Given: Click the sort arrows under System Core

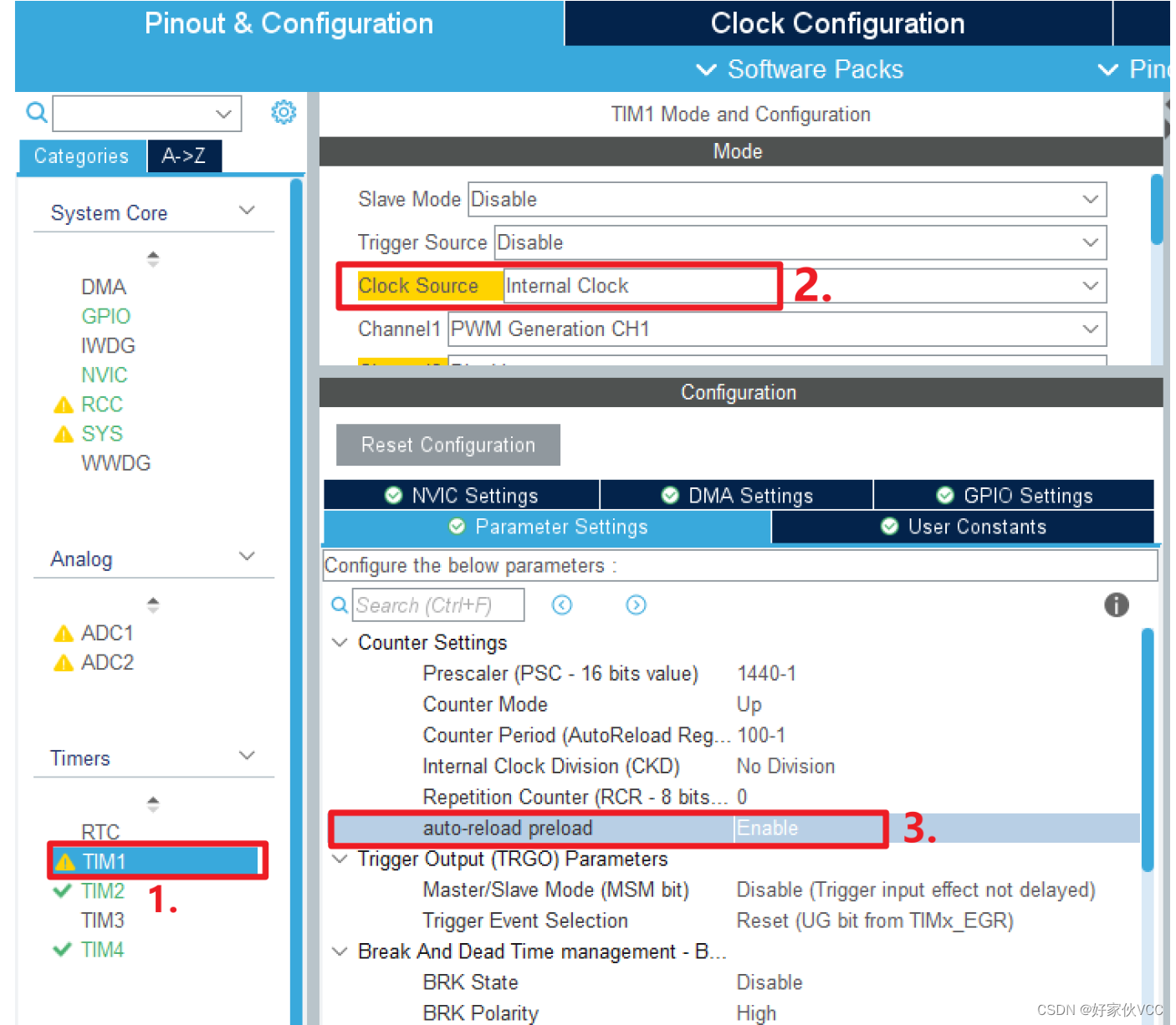Looking at the screenshot, I should point(152,259).
